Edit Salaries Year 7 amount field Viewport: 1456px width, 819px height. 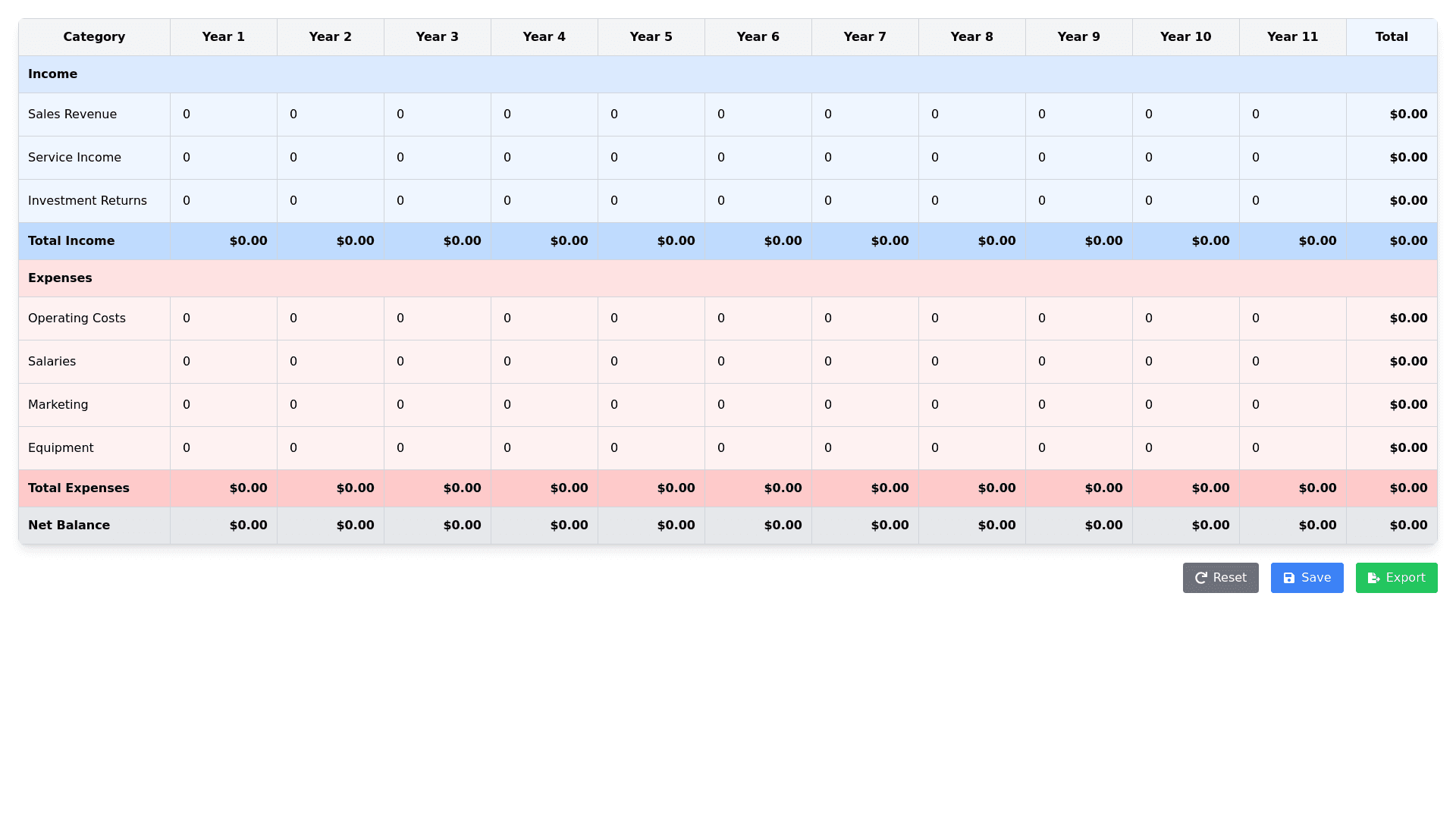tap(865, 362)
